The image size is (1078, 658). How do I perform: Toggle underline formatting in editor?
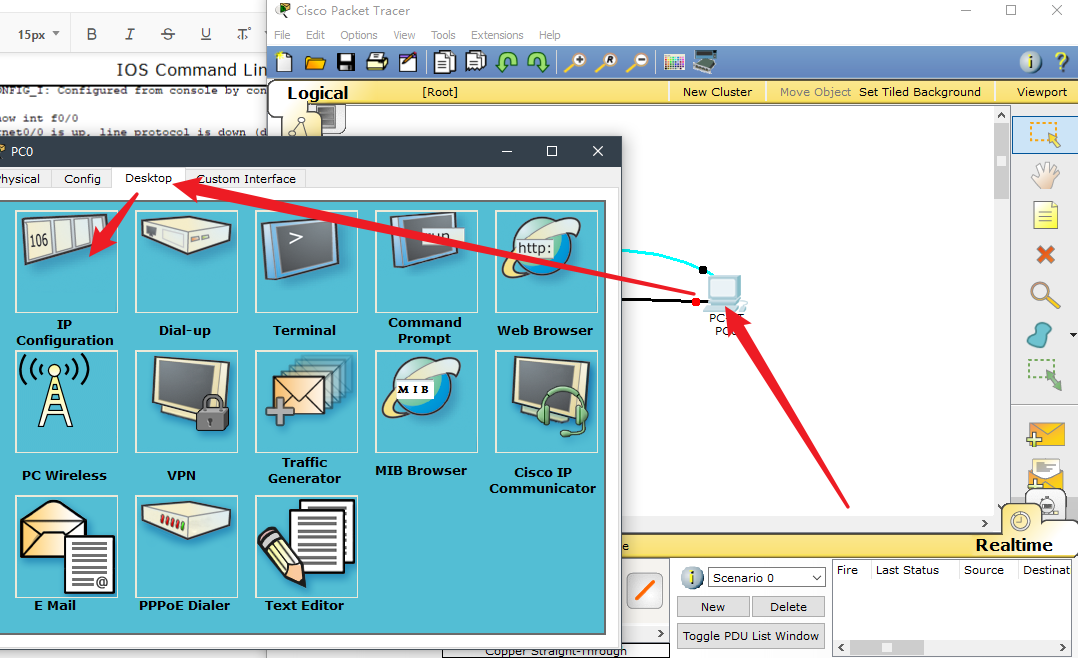coord(205,34)
